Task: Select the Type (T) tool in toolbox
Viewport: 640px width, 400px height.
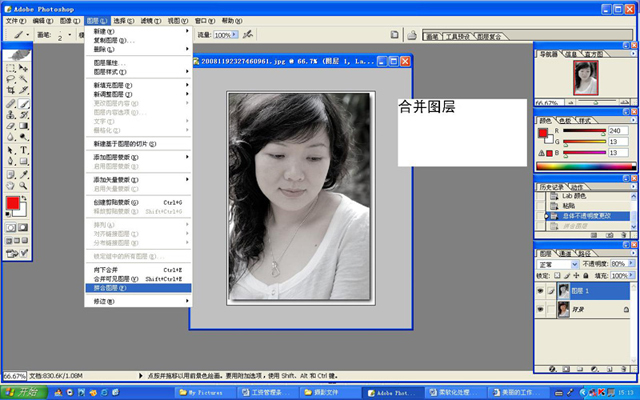Action: [x=23, y=150]
